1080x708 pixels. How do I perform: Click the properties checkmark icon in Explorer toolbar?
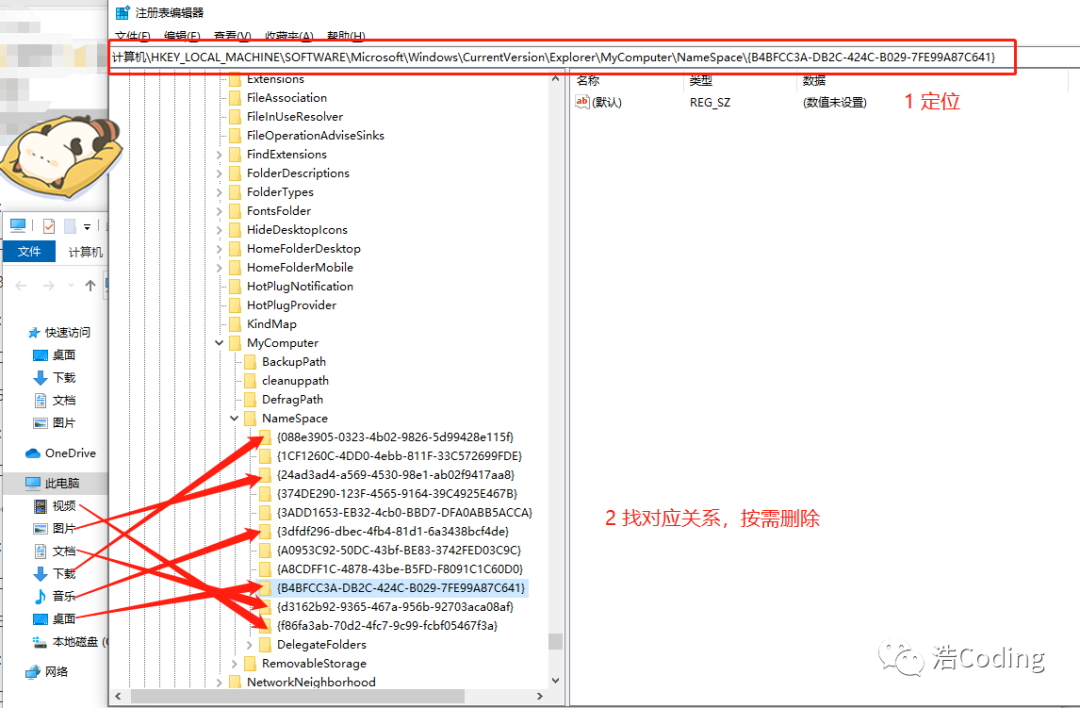tap(49, 226)
